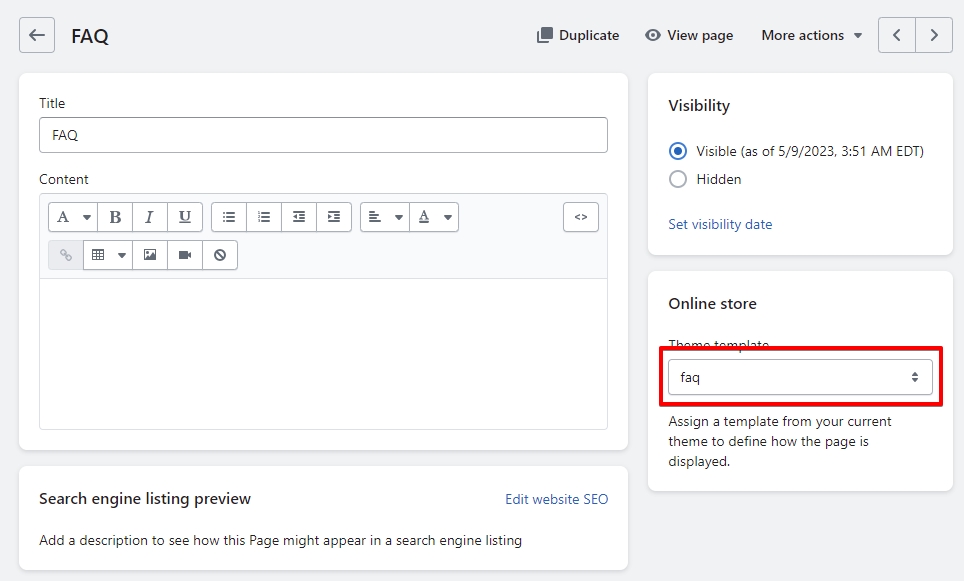Clear formatting in the editor
Screen dimensions: 964x581
tap(220, 255)
